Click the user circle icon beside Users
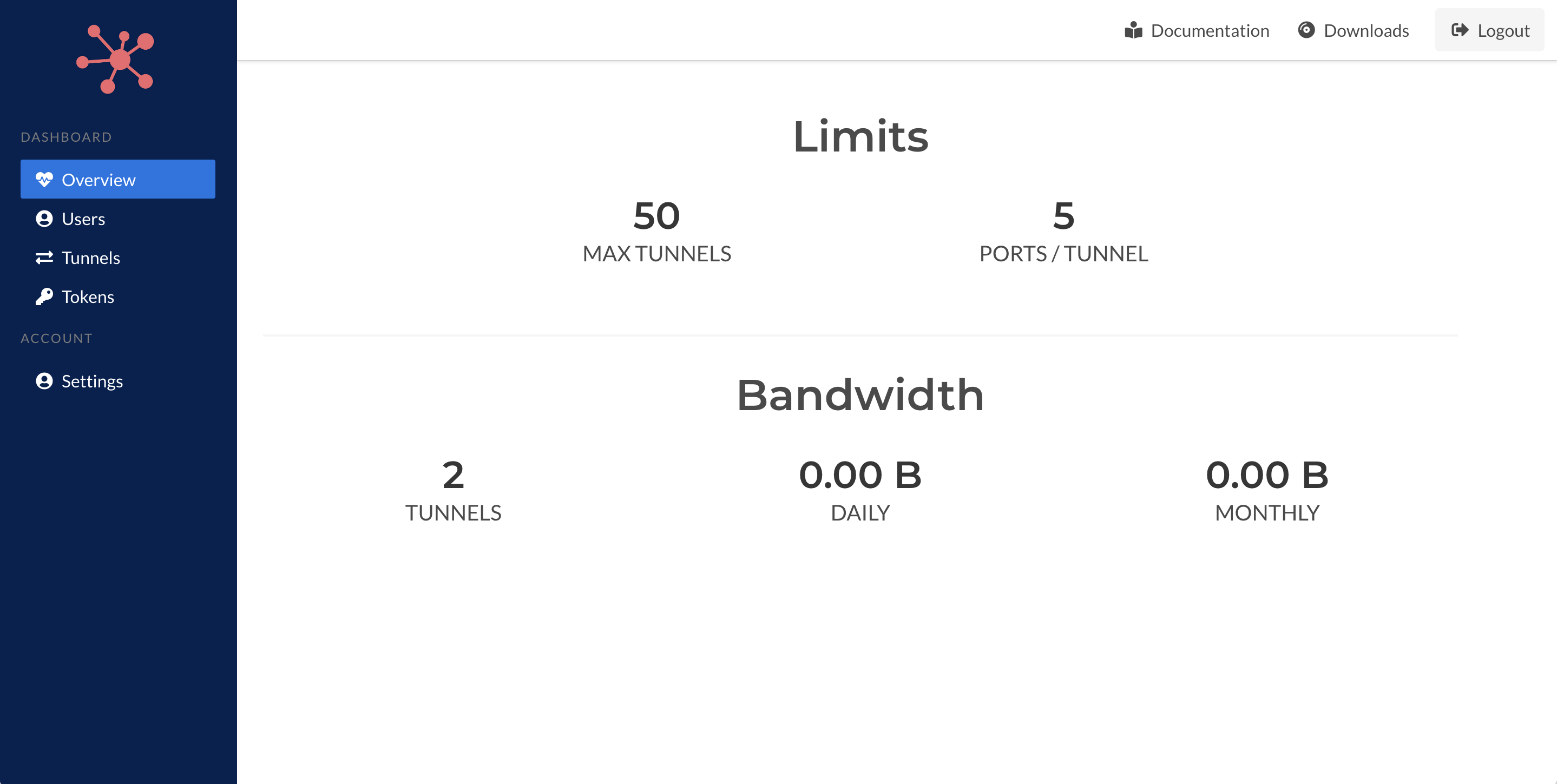Viewport: 1557px width, 784px height. [x=44, y=219]
